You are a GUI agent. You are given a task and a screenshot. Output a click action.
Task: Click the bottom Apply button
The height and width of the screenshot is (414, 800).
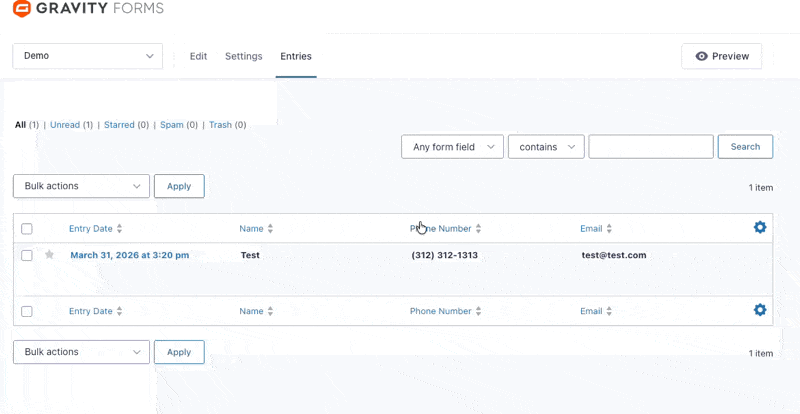[x=179, y=352]
